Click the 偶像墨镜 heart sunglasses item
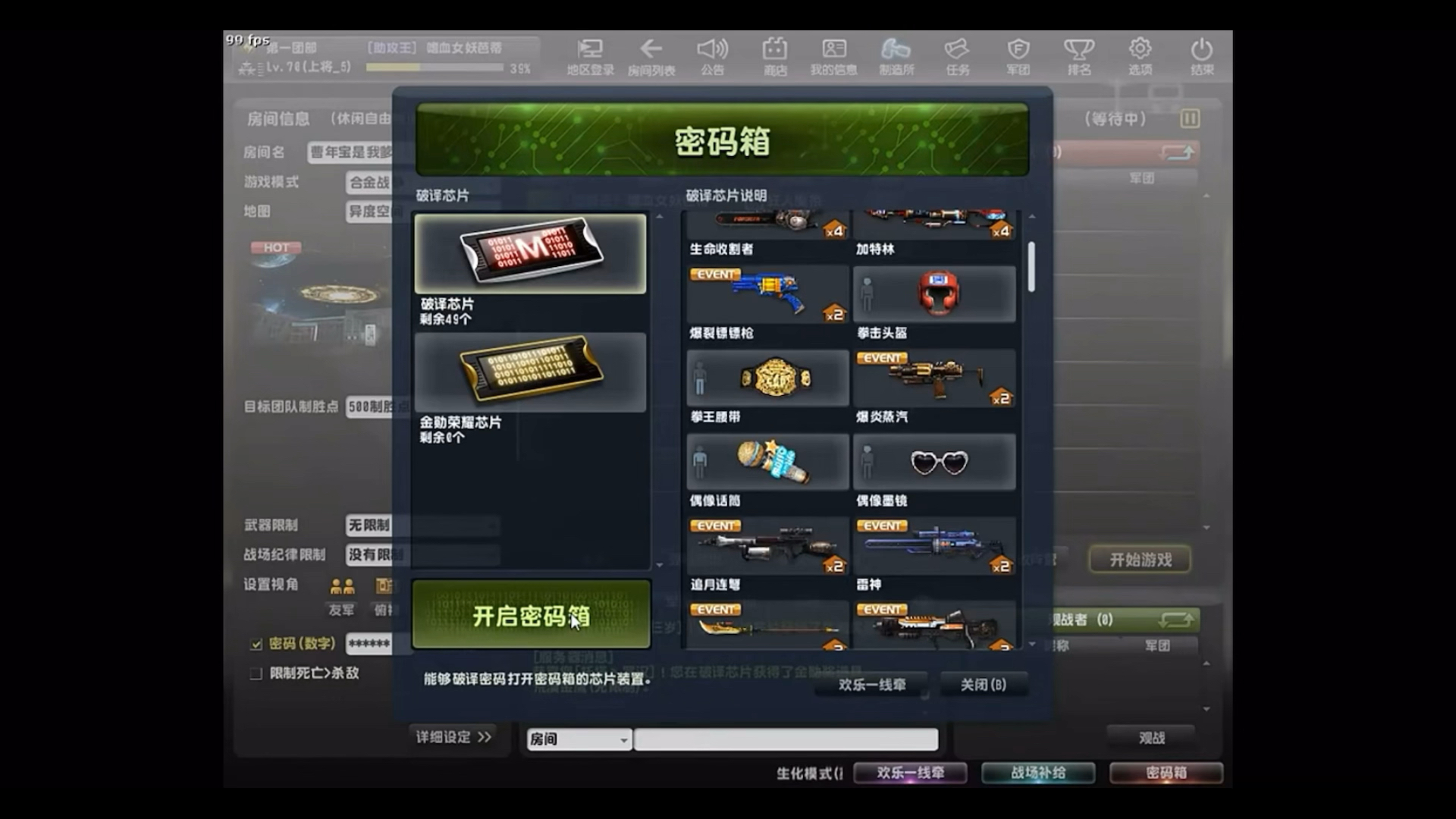The height and width of the screenshot is (819, 1456). 934,462
